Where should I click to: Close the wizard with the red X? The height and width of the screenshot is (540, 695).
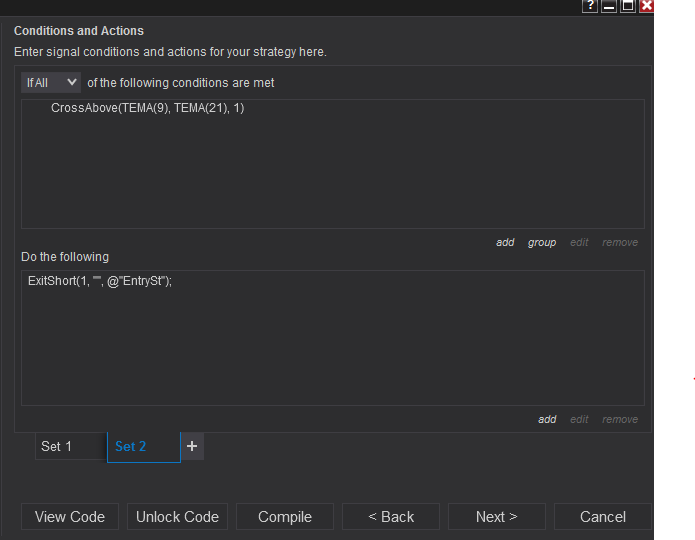[647, 6]
